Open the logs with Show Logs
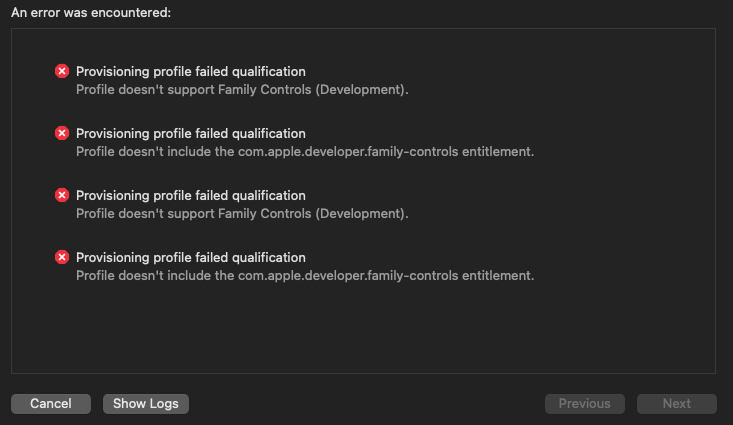Image resolution: width=733 pixels, height=425 pixels. (x=146, y=403)
